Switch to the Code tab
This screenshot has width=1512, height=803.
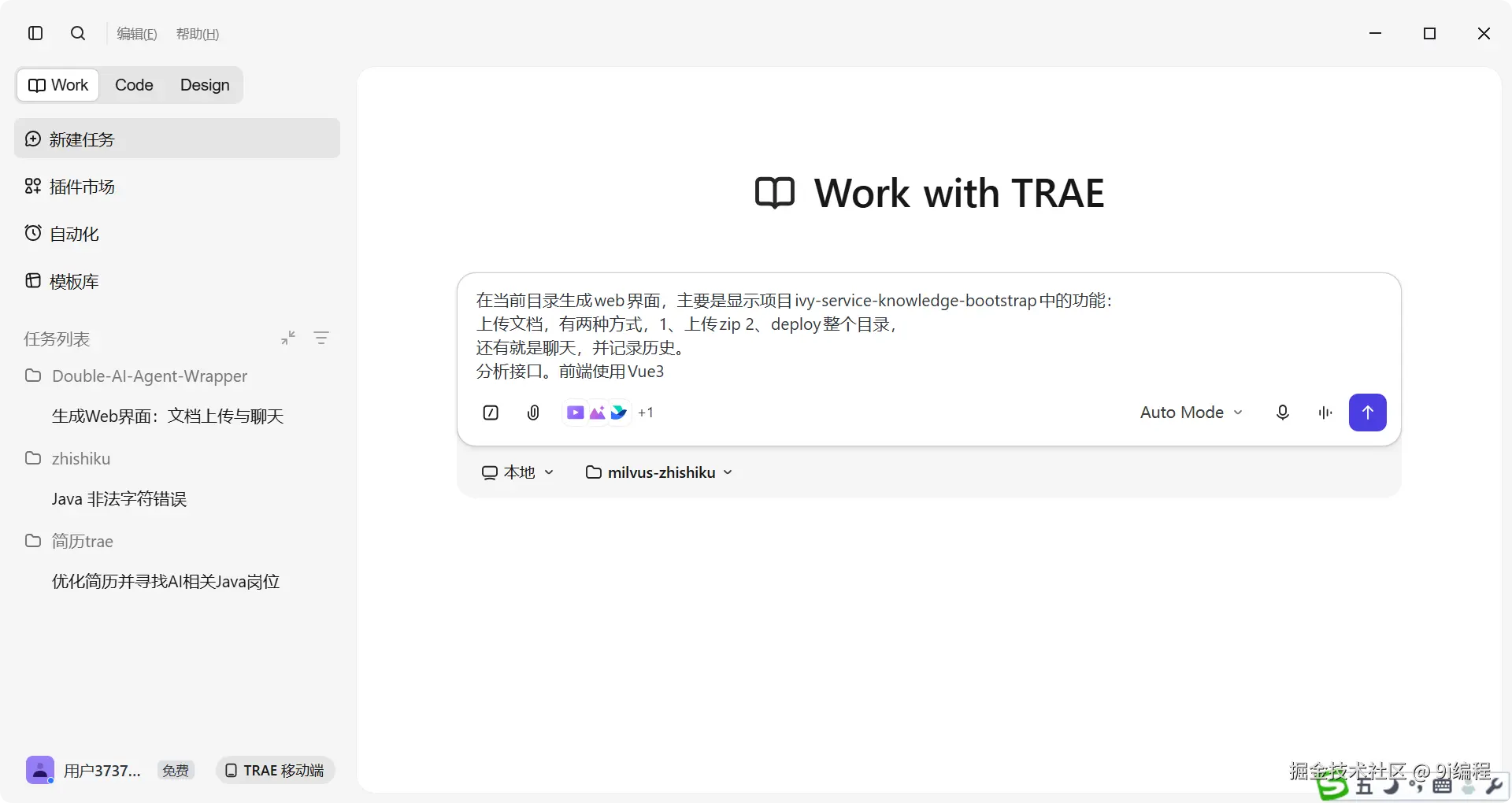pyautogui.click(x=134, y=85)
